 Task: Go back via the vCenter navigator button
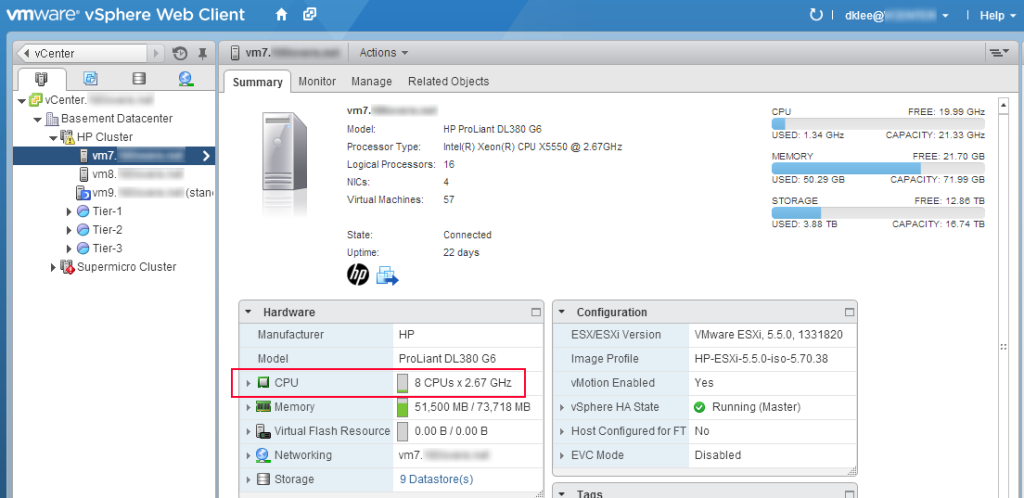pos(82,53)
